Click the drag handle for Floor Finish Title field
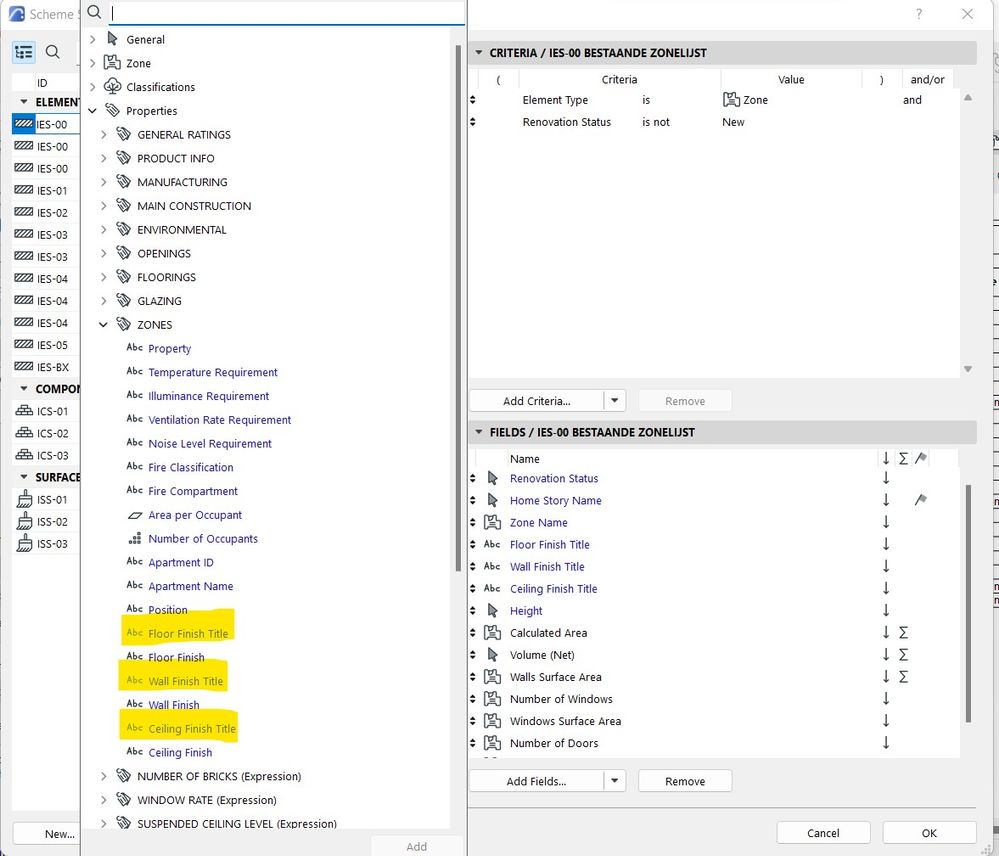 tap(473, 545)
